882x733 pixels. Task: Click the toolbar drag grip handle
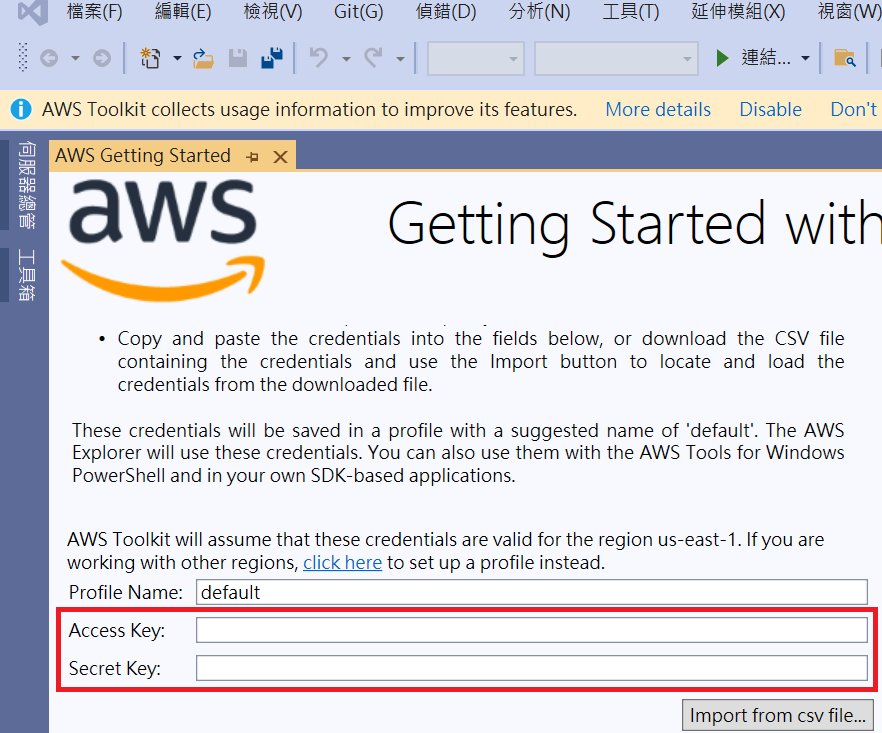22,57
